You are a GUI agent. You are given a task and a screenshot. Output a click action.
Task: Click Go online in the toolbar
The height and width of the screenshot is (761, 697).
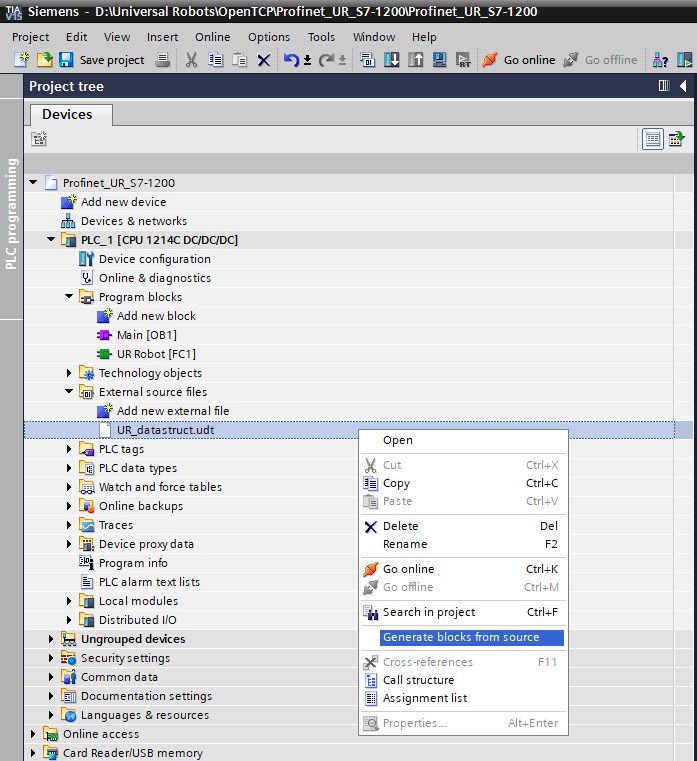519,60
